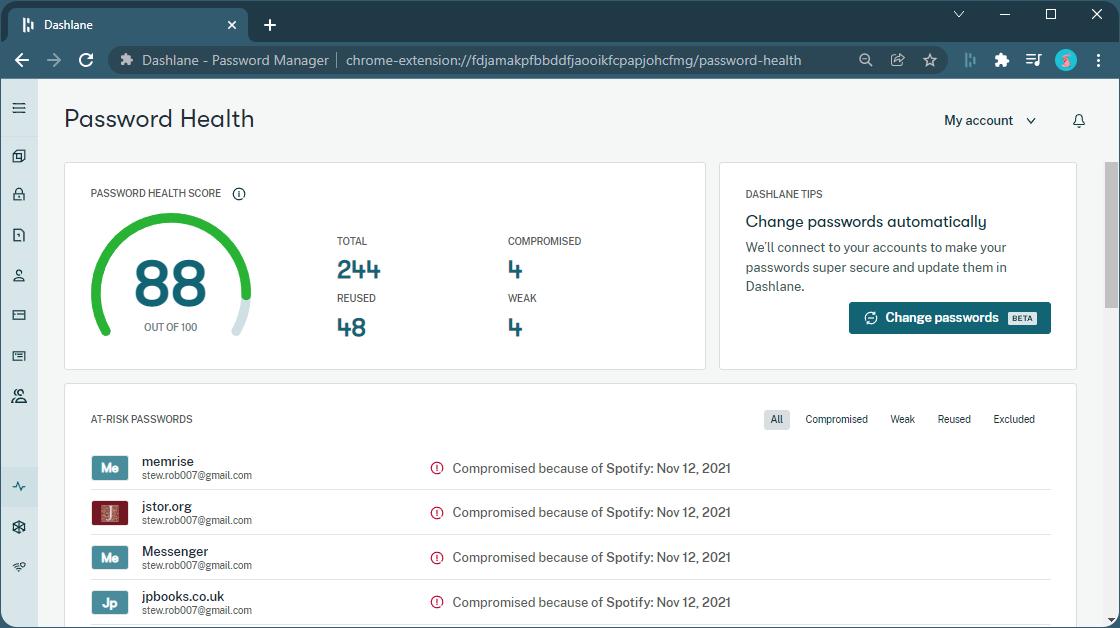Open Payments card icon in sidebar

[x=19, y=315]
